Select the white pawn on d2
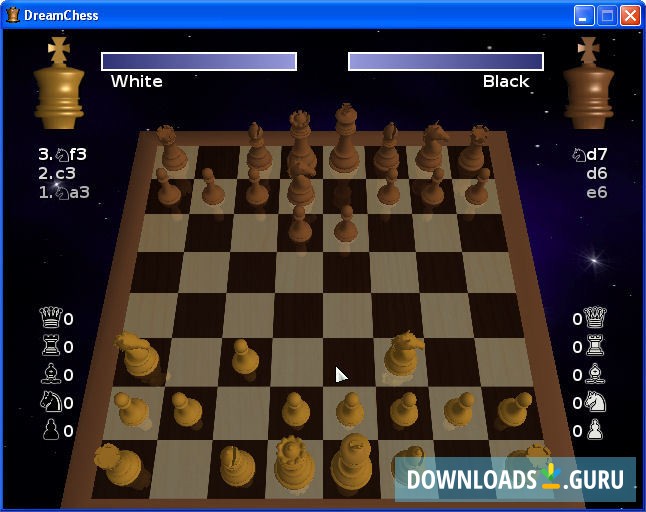The image size is (646, 512). point(295,409)
